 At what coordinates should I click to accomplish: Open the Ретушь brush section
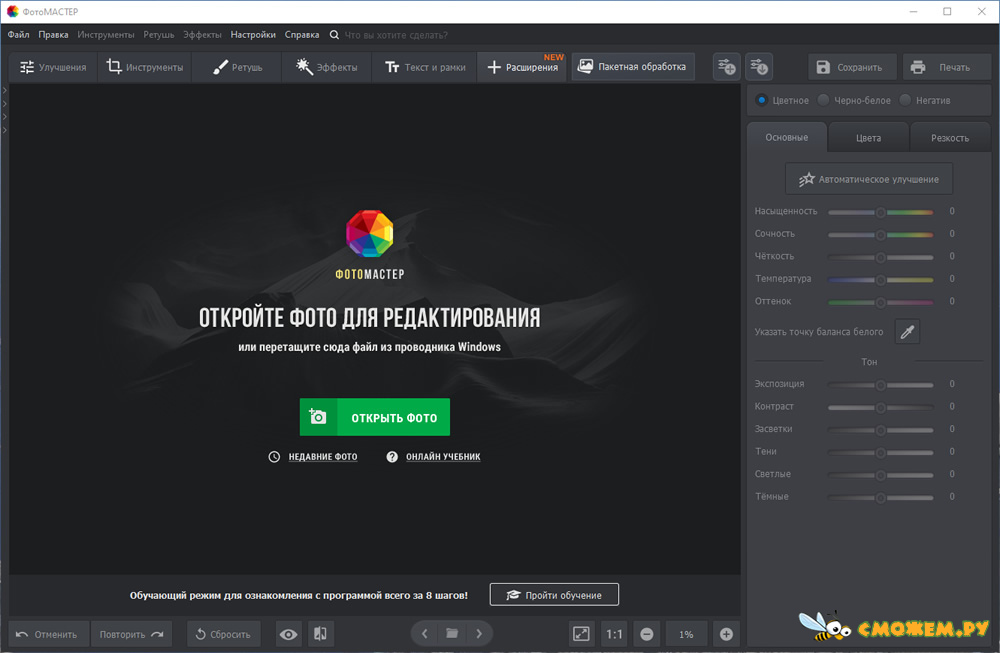(237, 67)
